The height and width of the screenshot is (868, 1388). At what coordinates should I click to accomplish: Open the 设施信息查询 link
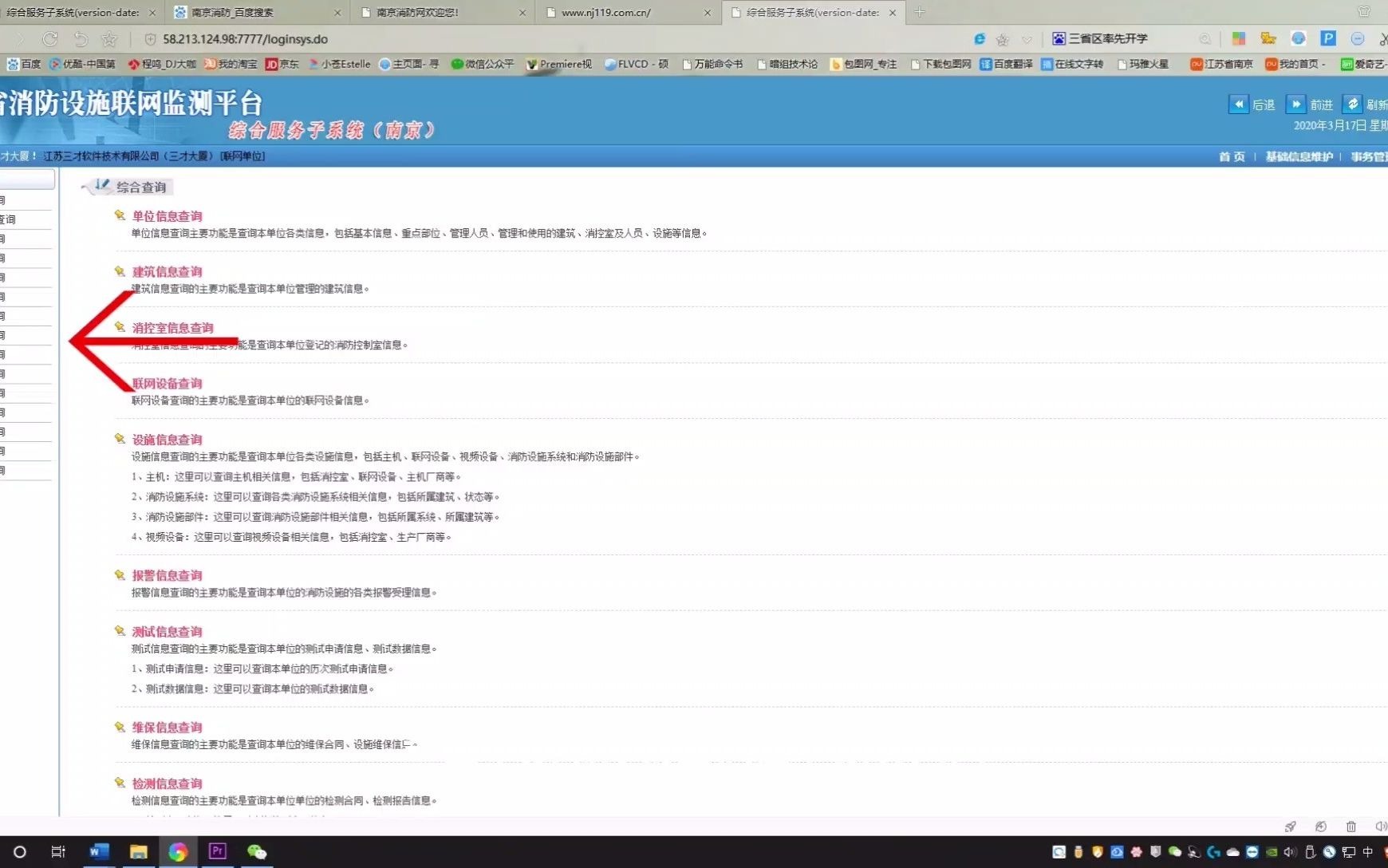click(167, 440)
